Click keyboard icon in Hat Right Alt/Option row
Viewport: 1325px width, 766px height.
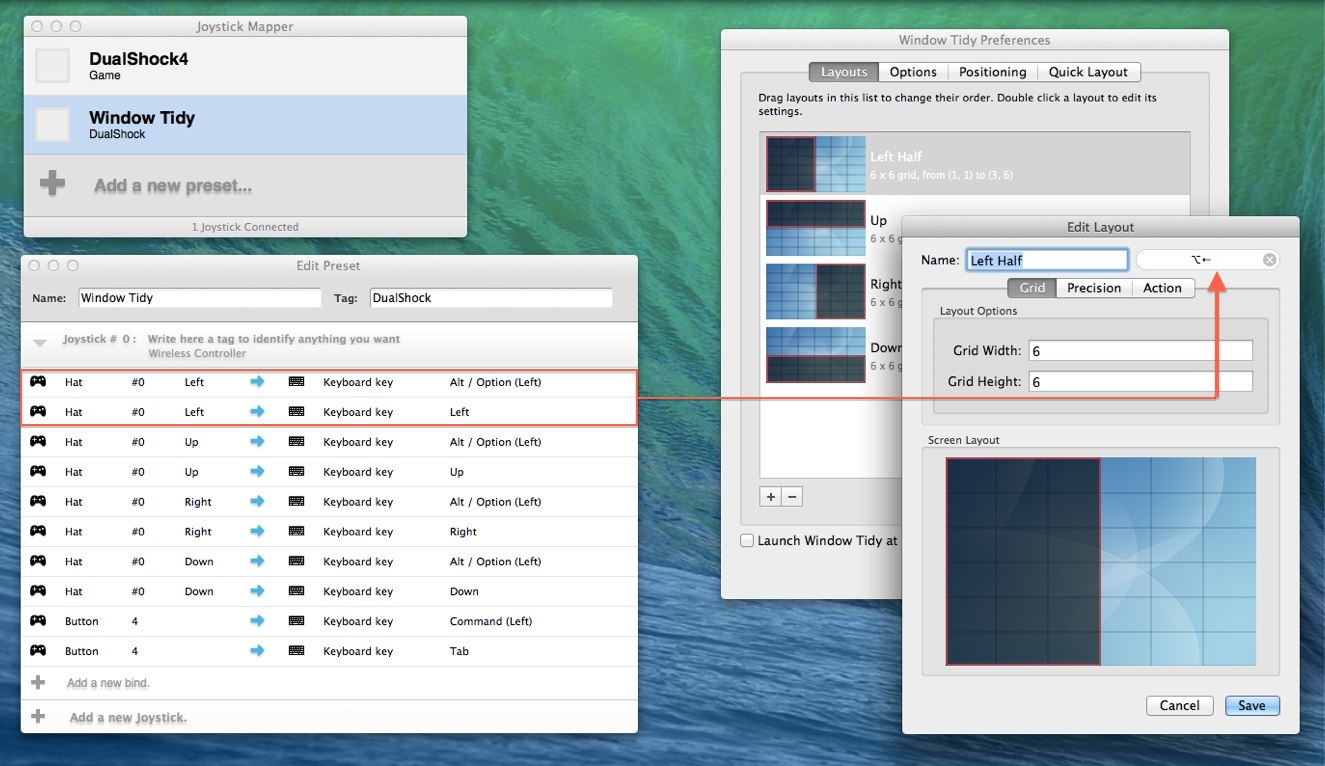[296, 502]
